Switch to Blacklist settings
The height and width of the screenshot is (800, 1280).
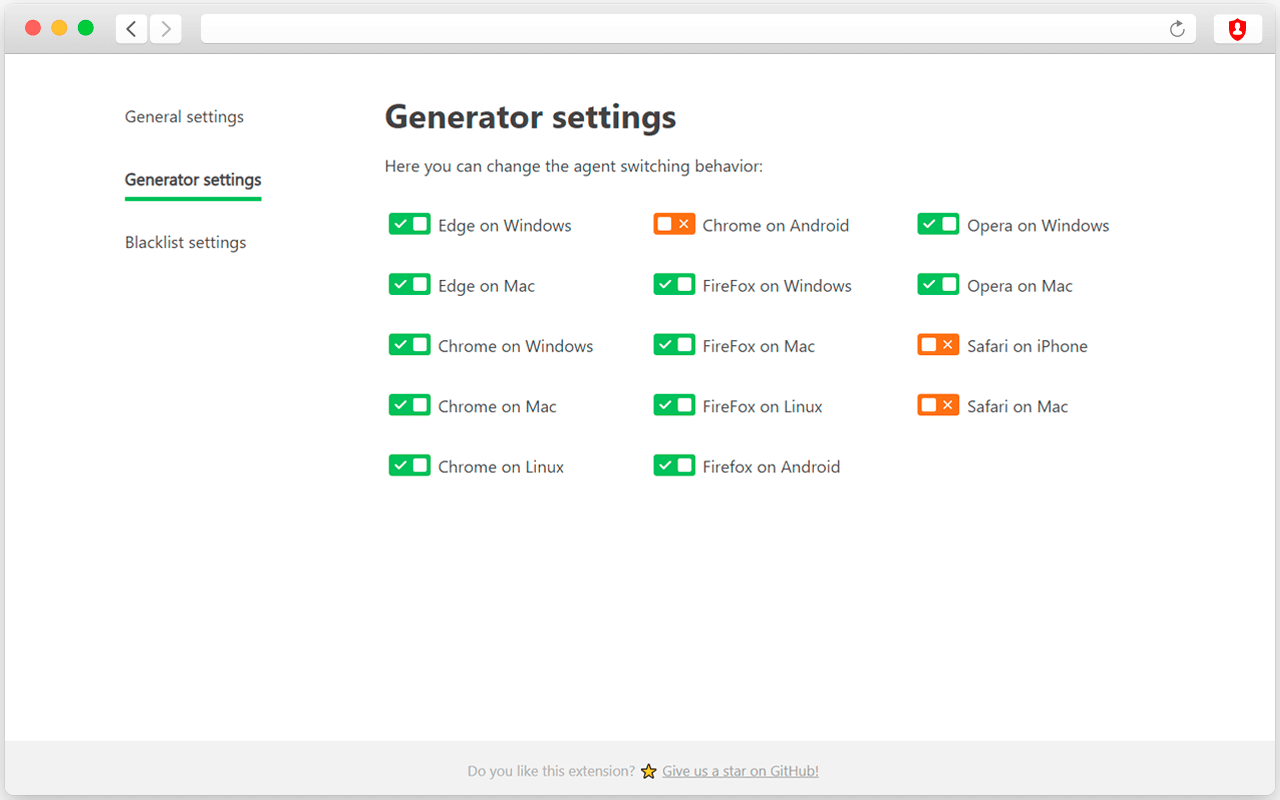point(185,242)
